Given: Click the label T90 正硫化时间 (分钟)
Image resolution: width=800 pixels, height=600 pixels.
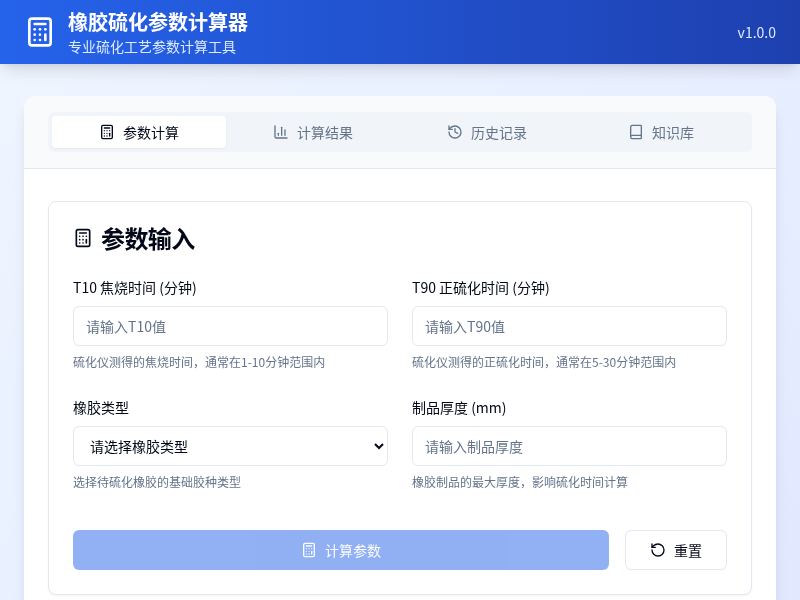Looking at the screenshot, I should (x=481, y=288).
